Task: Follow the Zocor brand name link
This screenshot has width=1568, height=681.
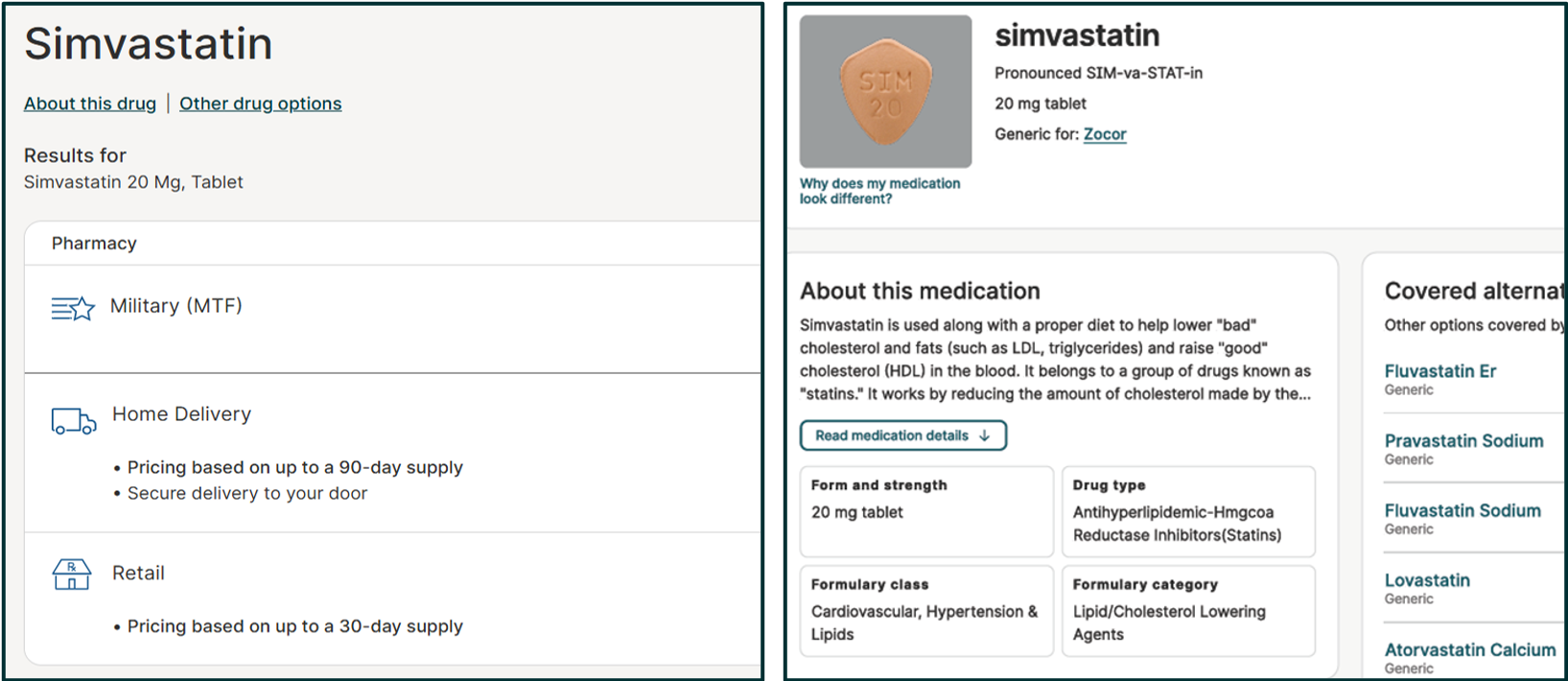Action: (x=1105, y=134)
